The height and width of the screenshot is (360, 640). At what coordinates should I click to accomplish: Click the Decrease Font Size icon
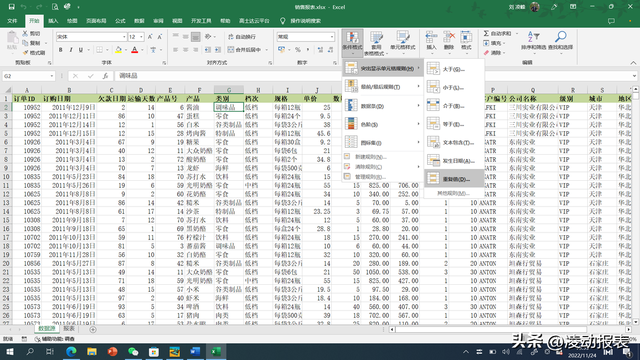160,37
